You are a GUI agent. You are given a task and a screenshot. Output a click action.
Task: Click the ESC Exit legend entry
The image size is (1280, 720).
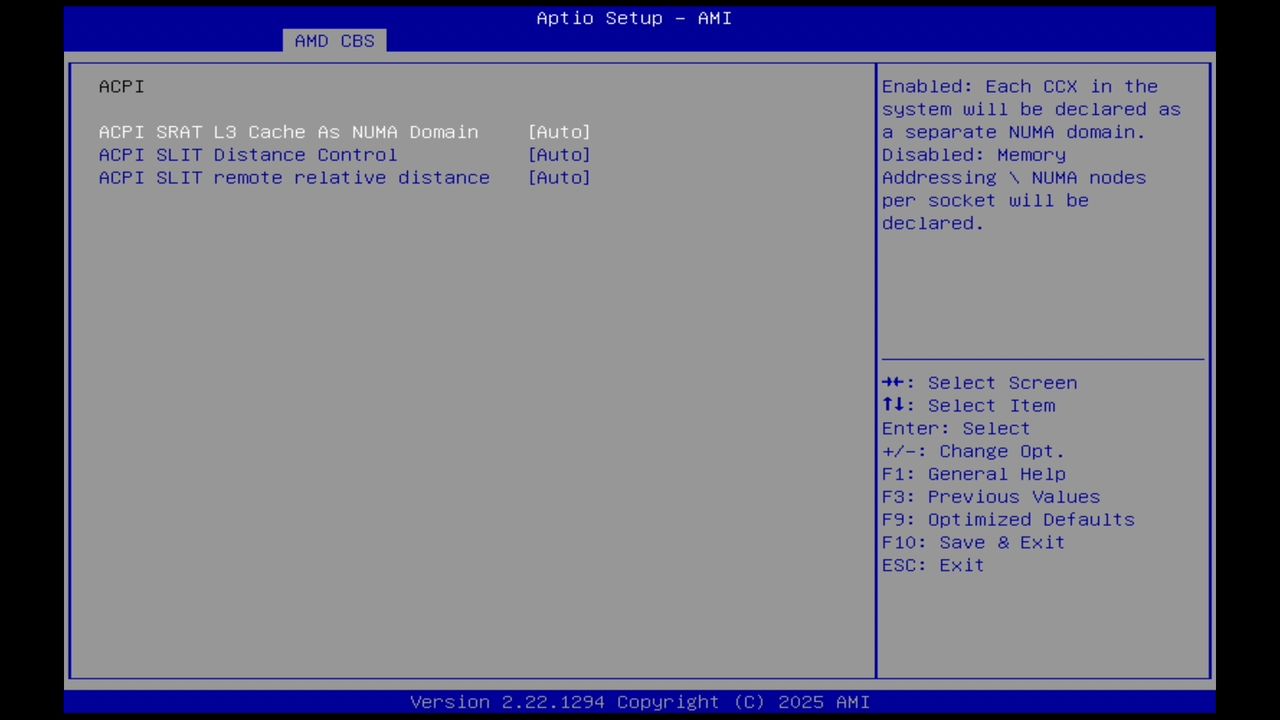click(931, 565)
